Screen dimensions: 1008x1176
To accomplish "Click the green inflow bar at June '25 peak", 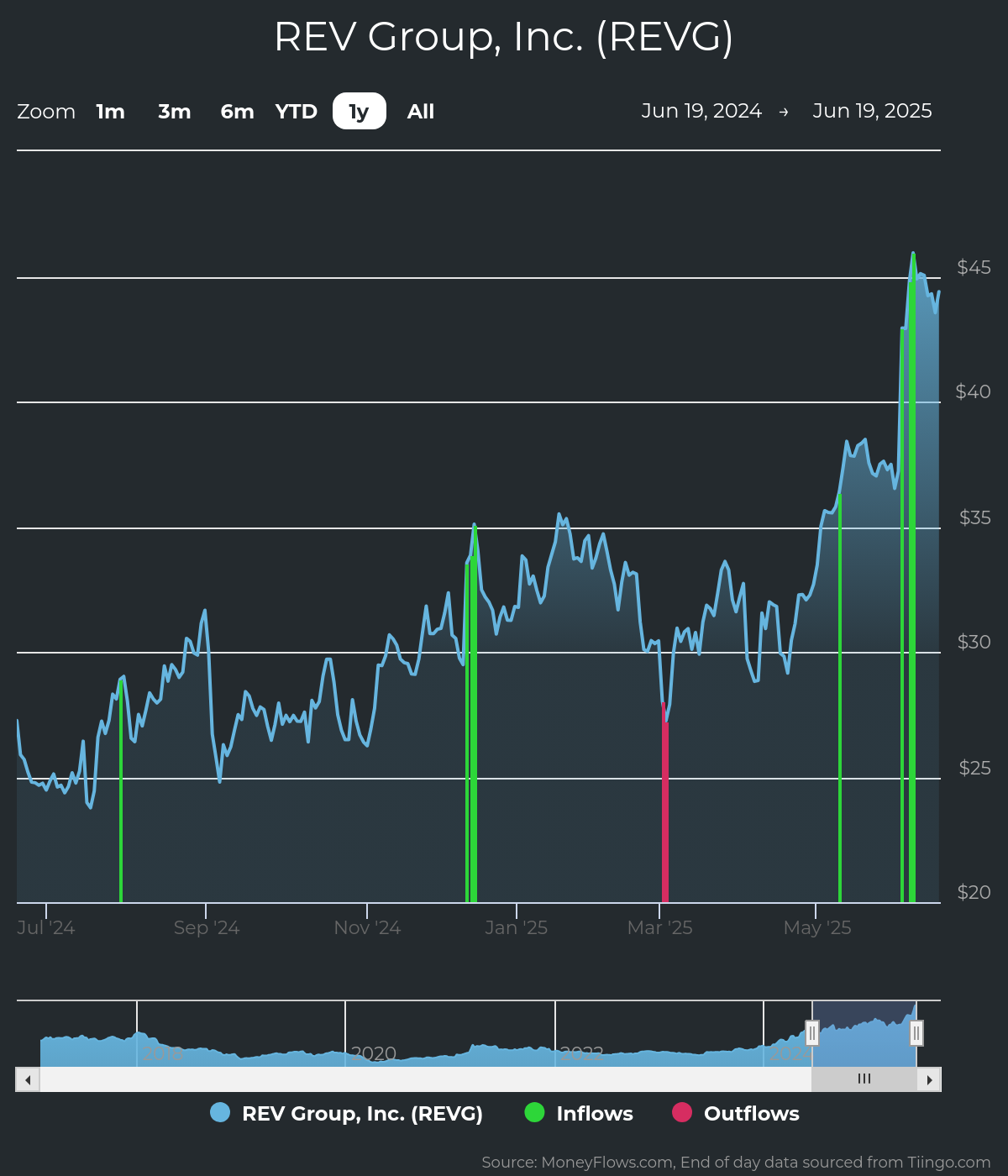I will pyautogui.click(x=912, y=578).
